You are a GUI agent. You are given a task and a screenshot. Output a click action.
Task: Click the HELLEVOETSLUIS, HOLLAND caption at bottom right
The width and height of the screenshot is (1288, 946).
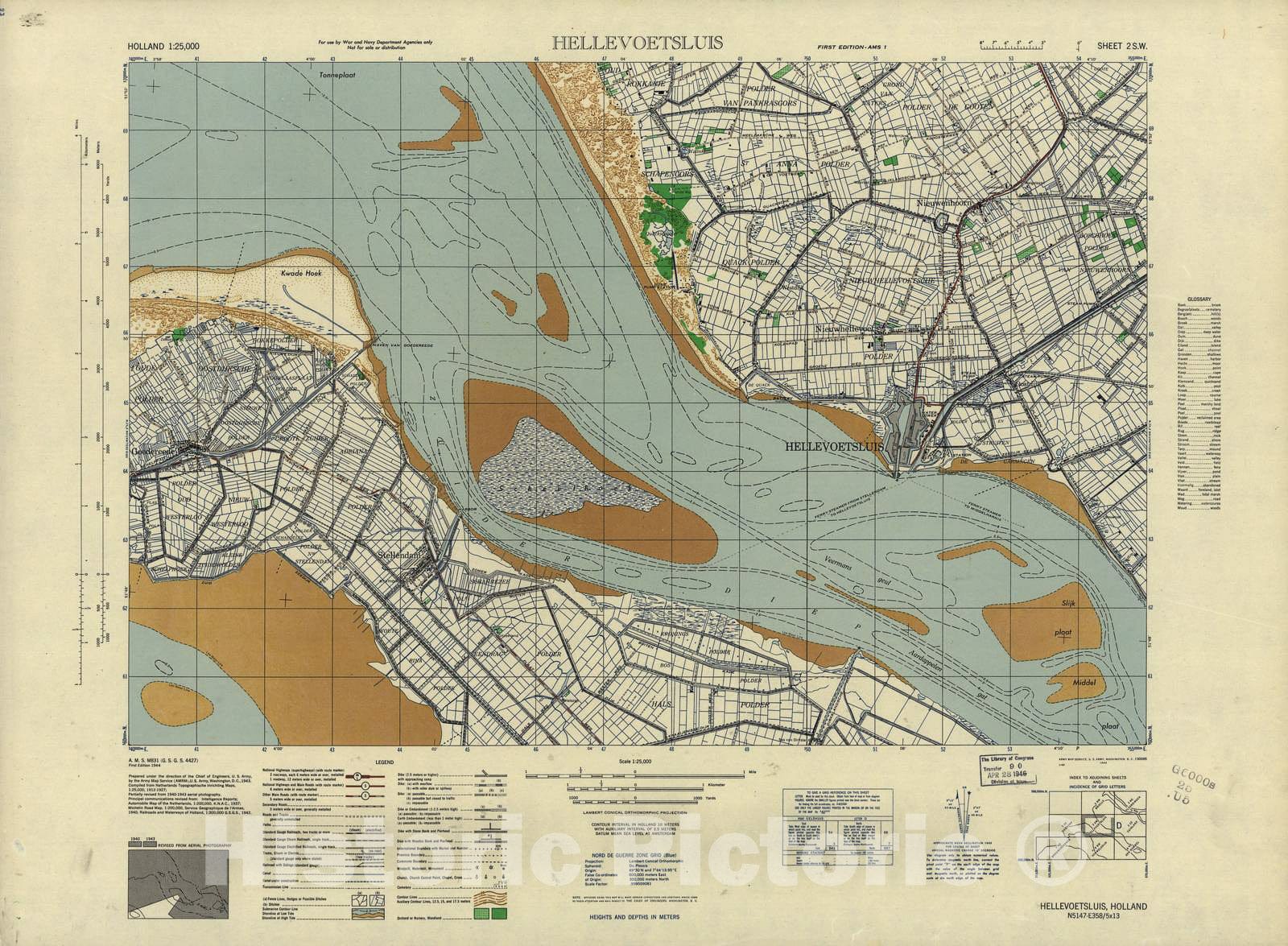coord(1093,906)
